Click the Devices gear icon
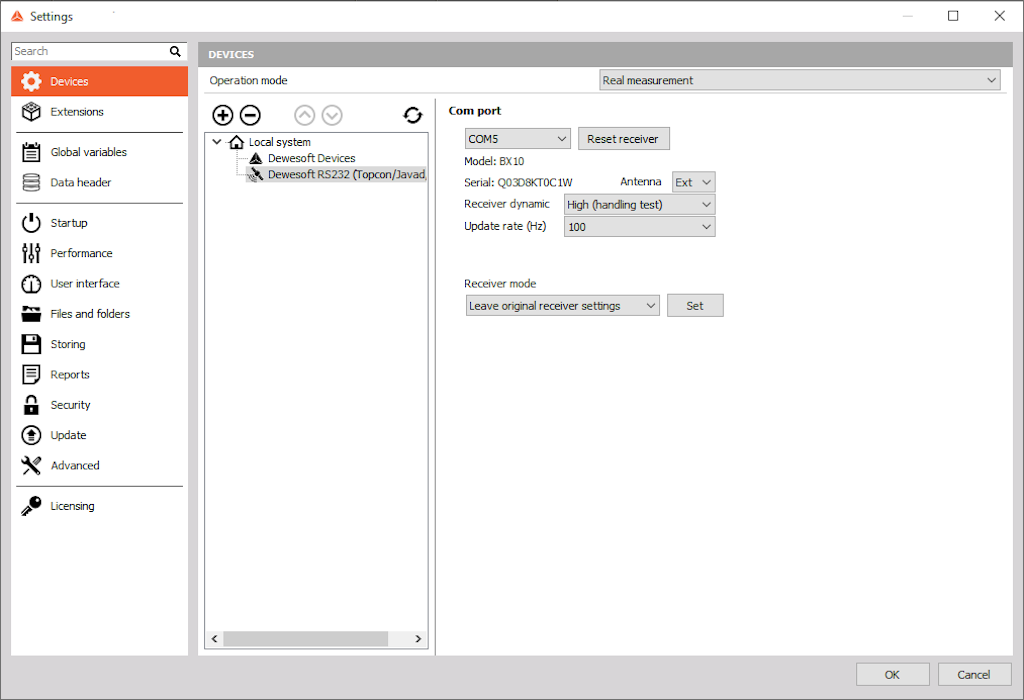The image size is (1024, 700). [31, 81]
